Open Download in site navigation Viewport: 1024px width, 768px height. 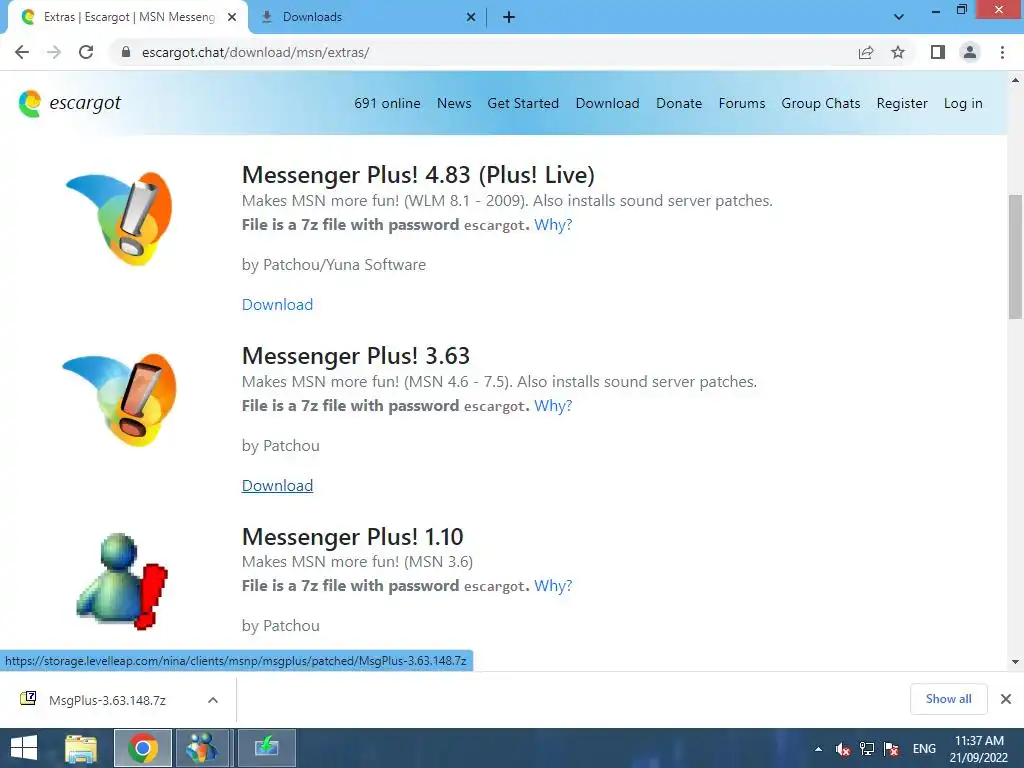pos(607,103)
